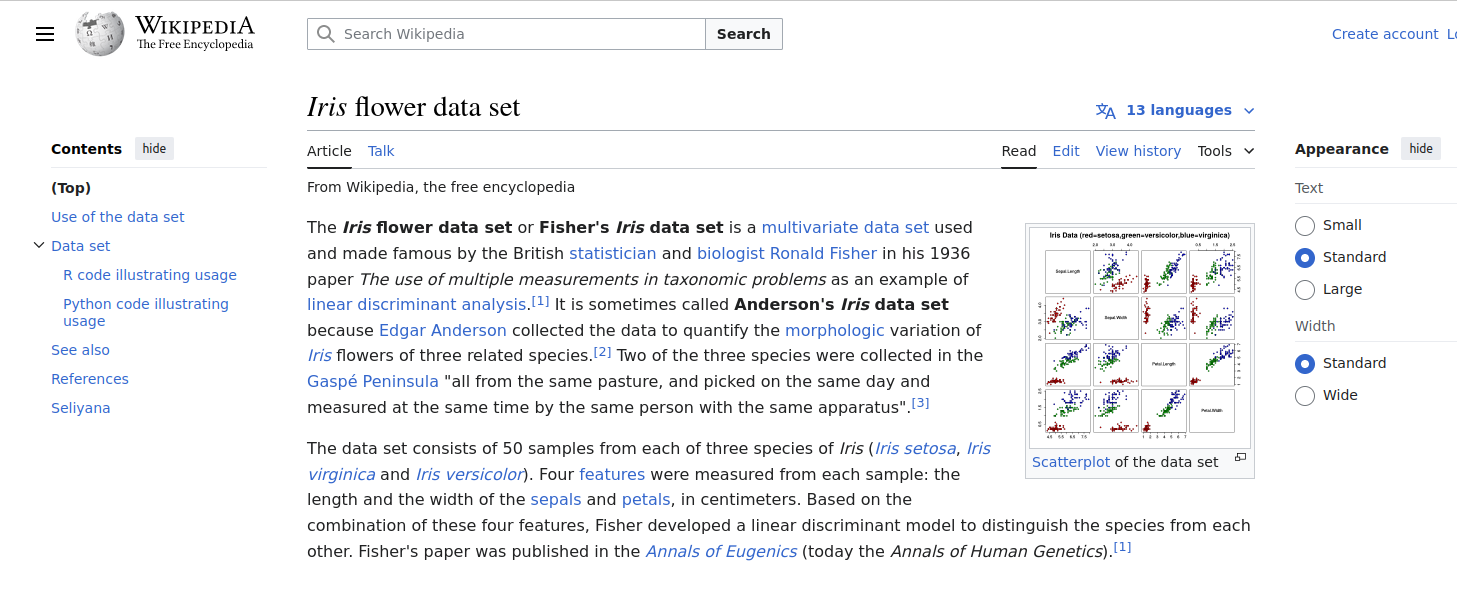Open the Iris scatterplot thumbnail image
The image size is (1457, 590).
[1140, 337]
